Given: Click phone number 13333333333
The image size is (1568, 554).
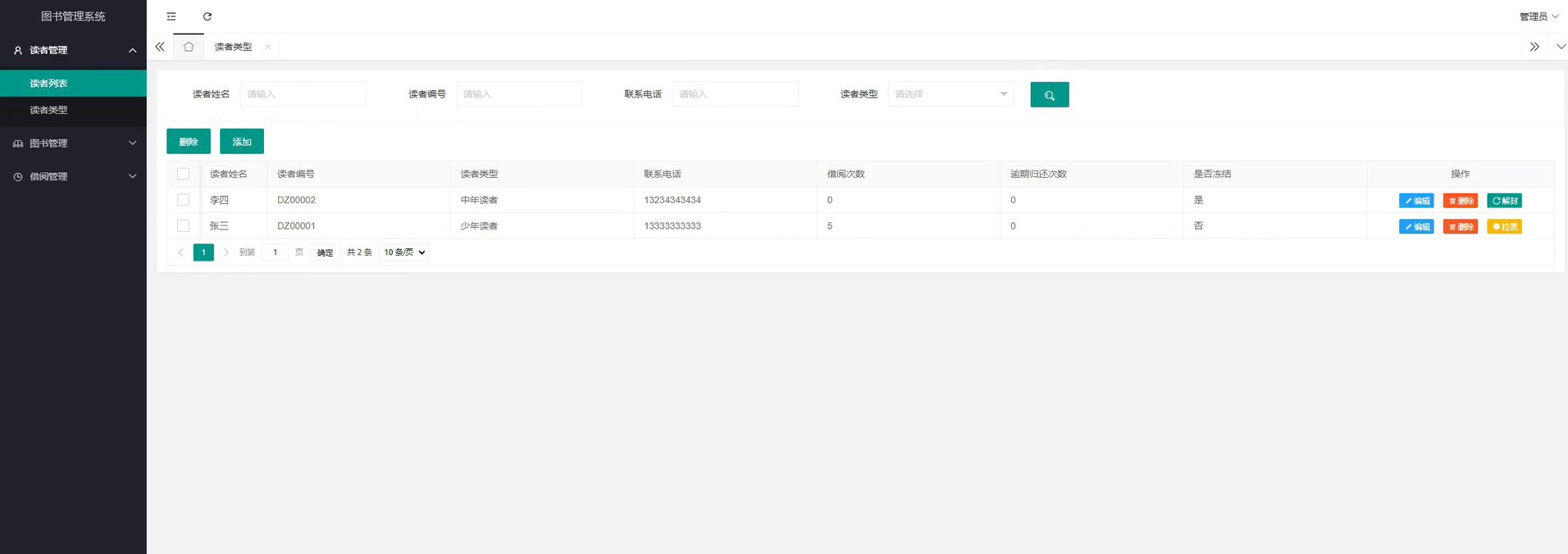Looking at the screenshot, I should point(672,225).
